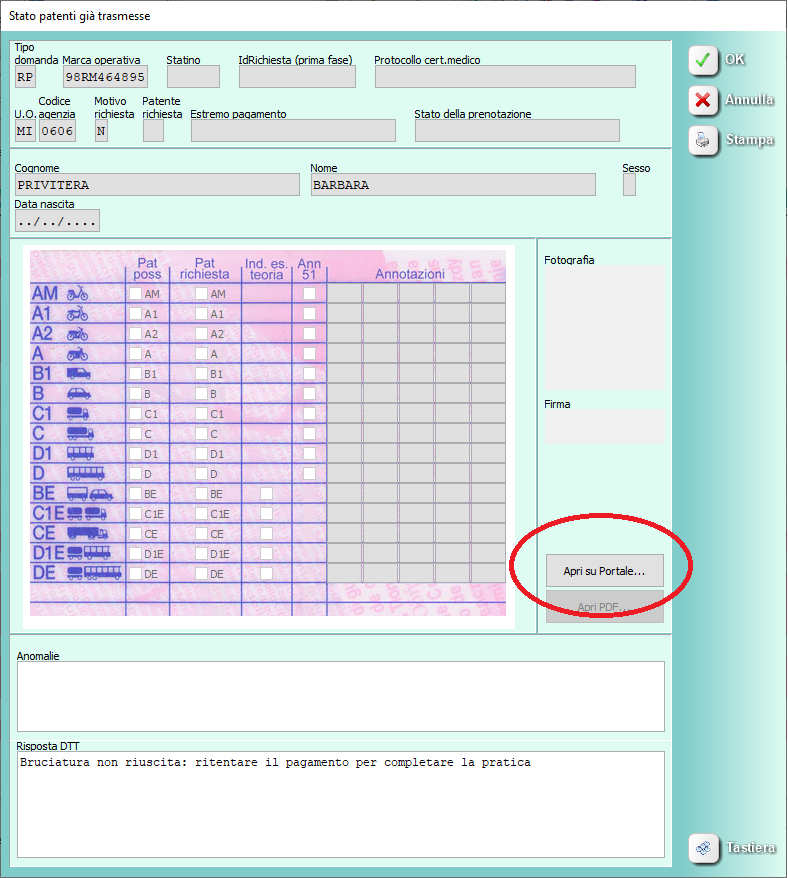Enable the Ann 51 checkbox for AM

click(309, 294)
